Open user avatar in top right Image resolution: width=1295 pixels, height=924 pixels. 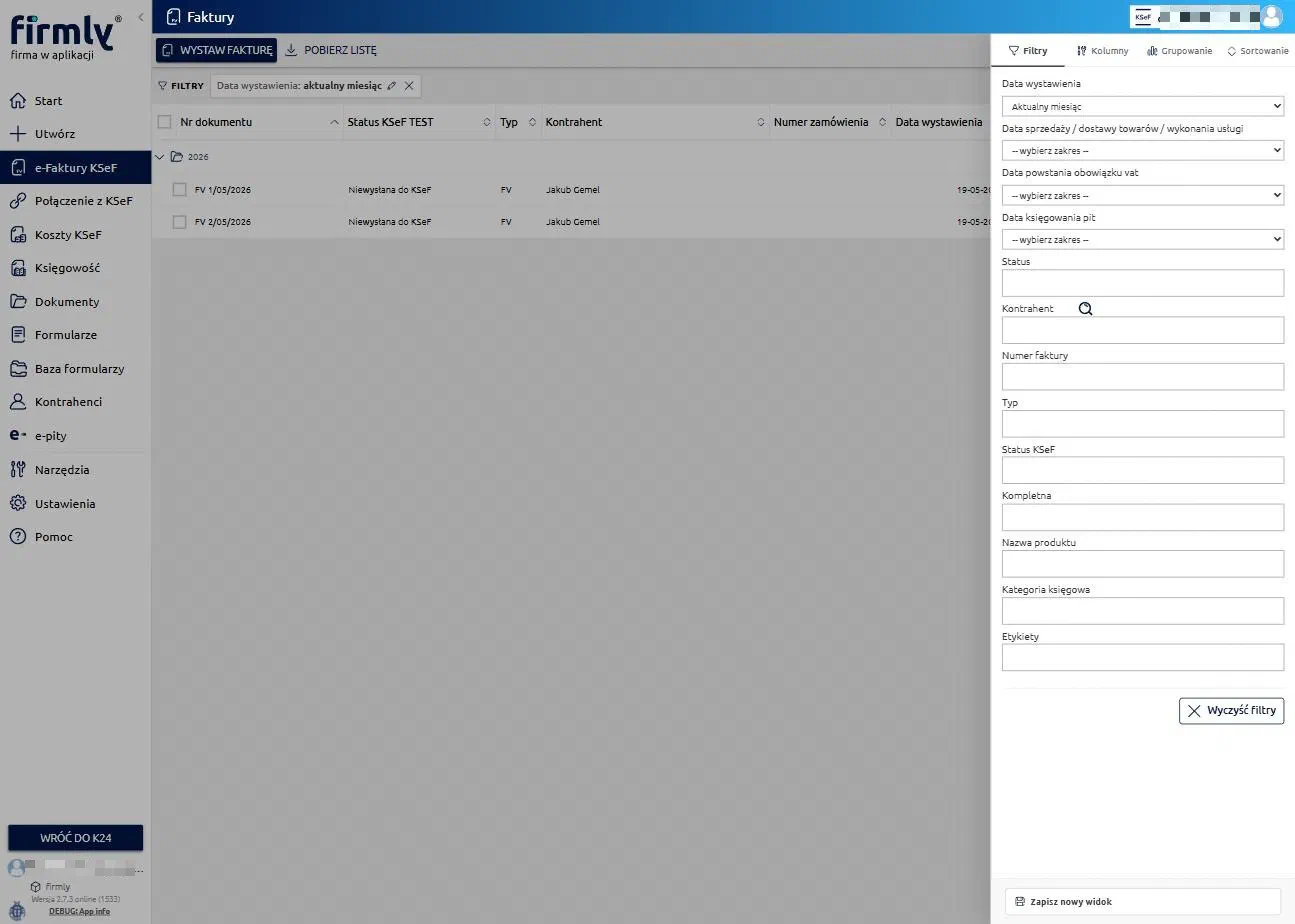pyautogui.click(x=1271, y=16)
